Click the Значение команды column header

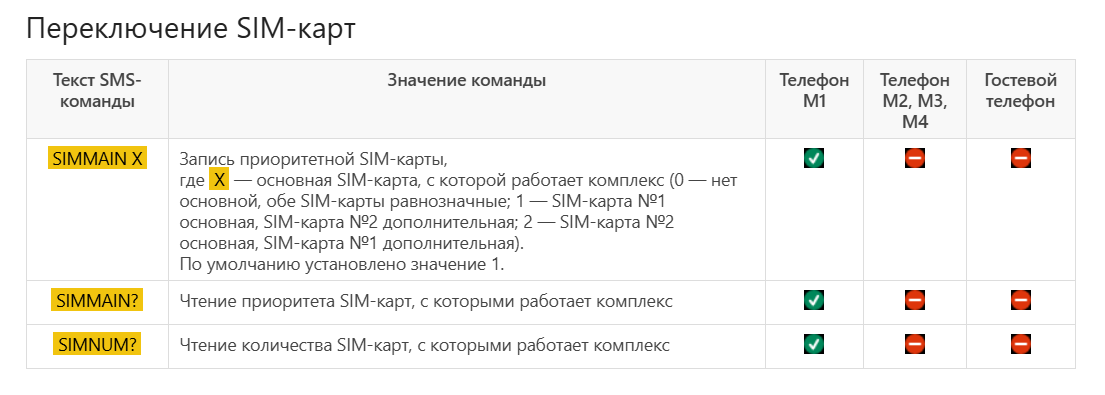click(x=467, y=80)
